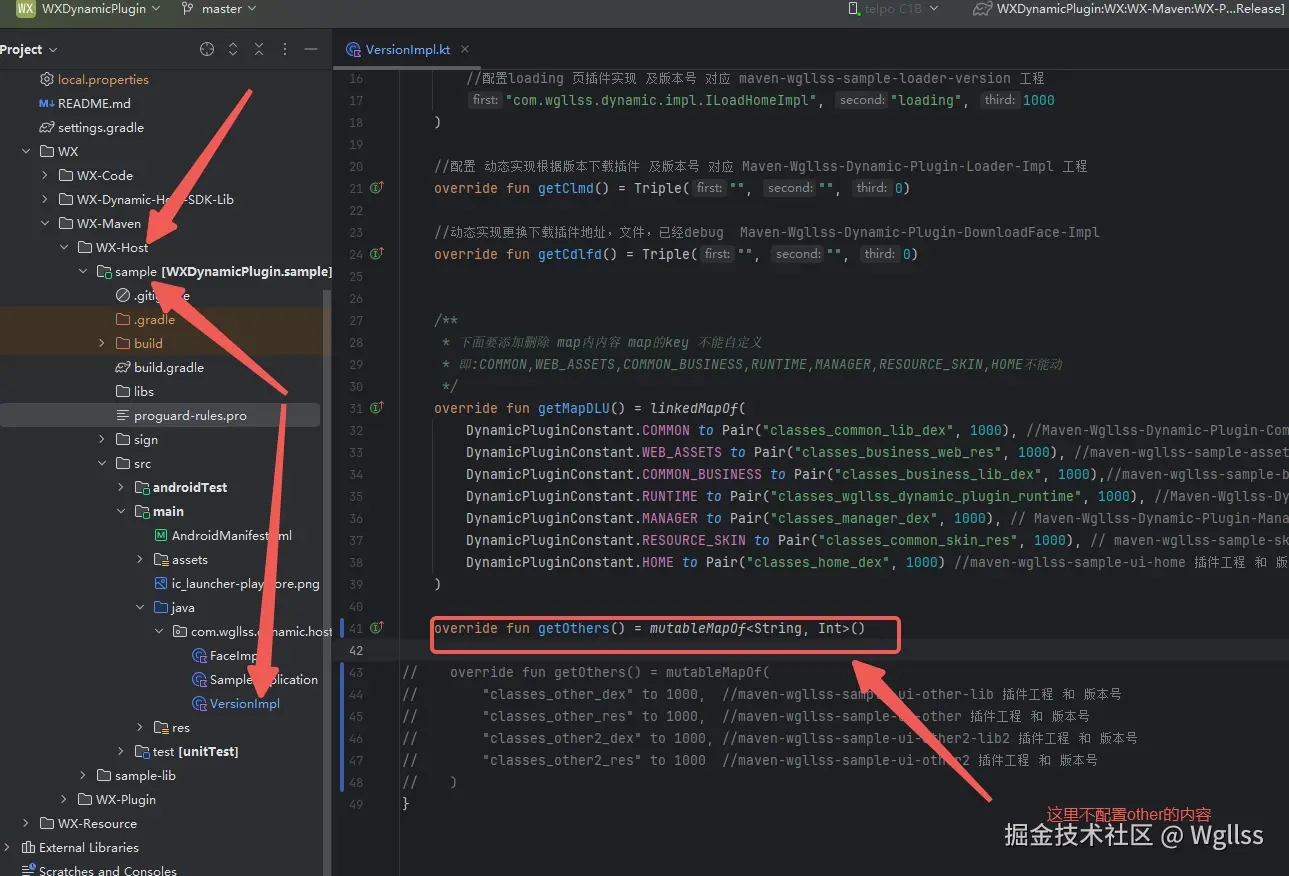Collapse the WX-Maven folder
1289x876 pixels.
point(45,223)
